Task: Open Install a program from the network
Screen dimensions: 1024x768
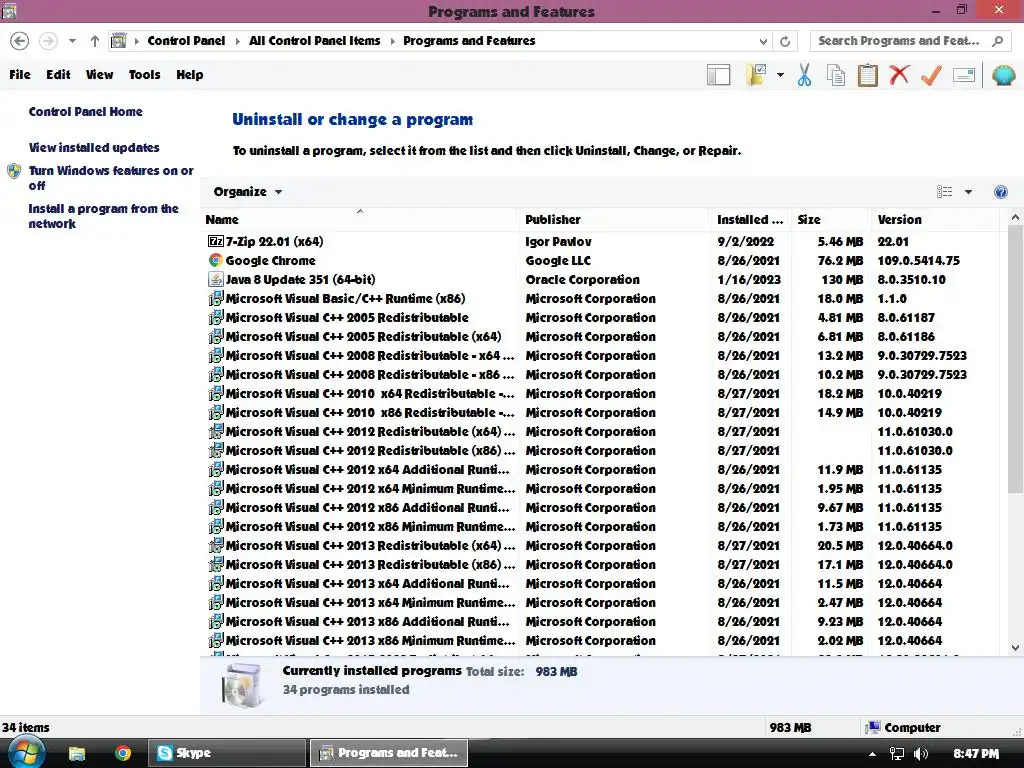Action: click(103, 216)
